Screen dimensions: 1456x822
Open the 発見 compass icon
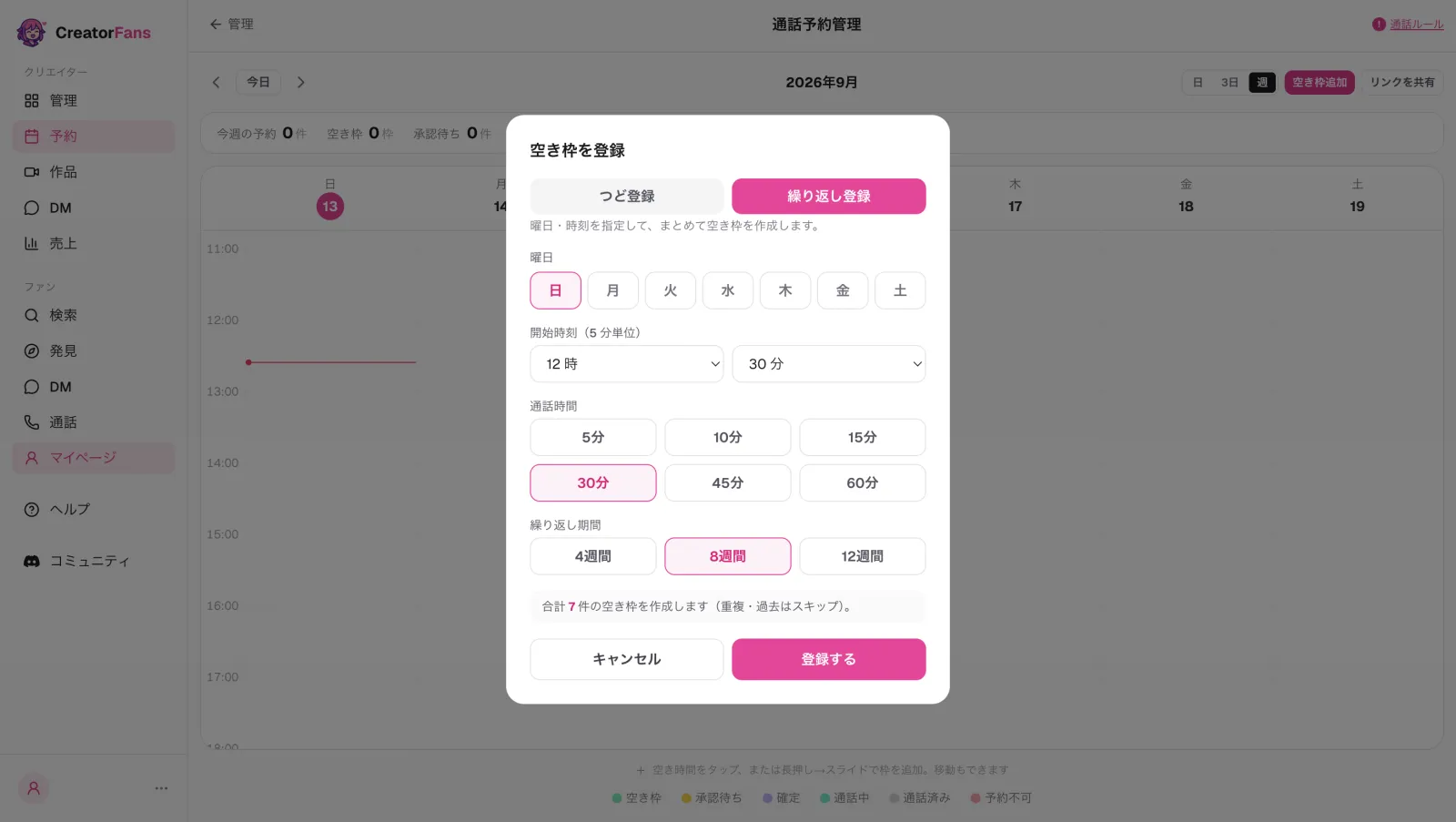pyautogui.click(x=32, y=351)
